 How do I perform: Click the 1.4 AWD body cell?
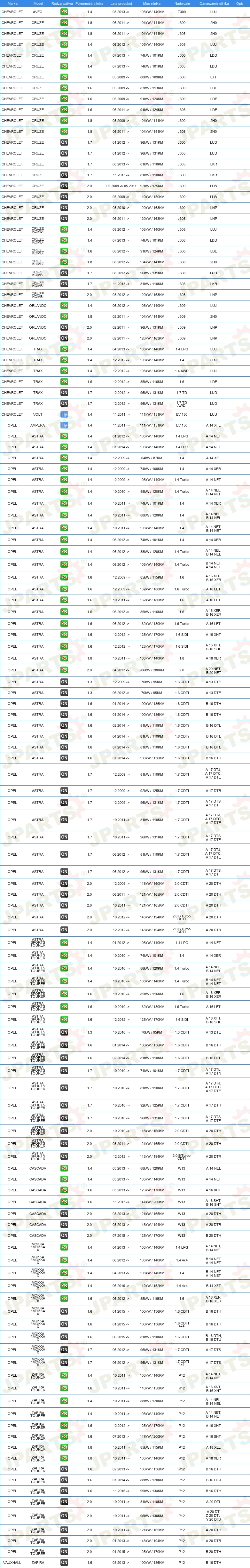pyautogui.click(x=182, y=371)
